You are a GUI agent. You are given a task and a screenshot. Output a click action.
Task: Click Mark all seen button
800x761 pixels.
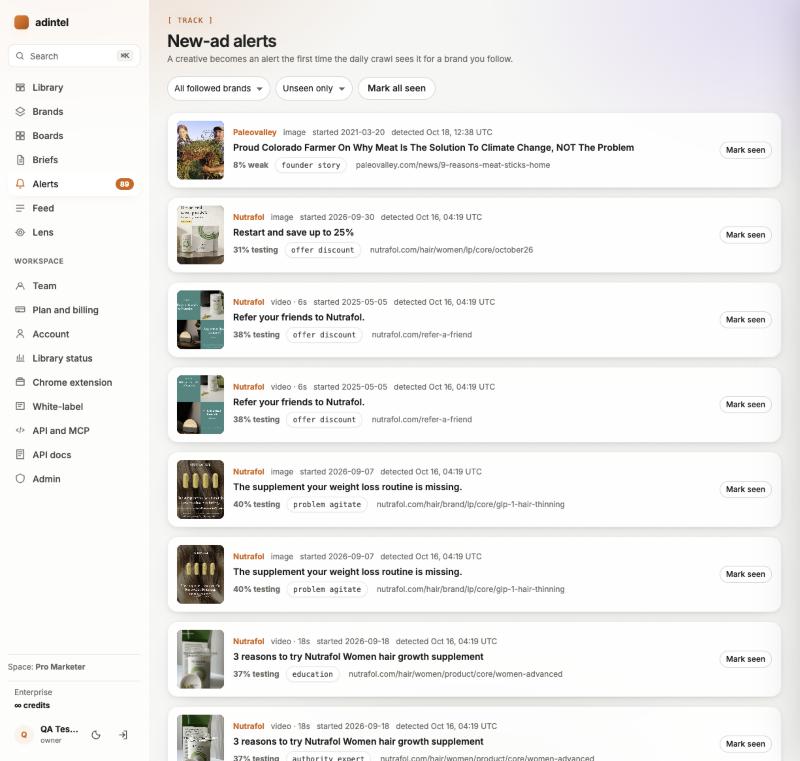pyautogui.click(x=396, y=88)
